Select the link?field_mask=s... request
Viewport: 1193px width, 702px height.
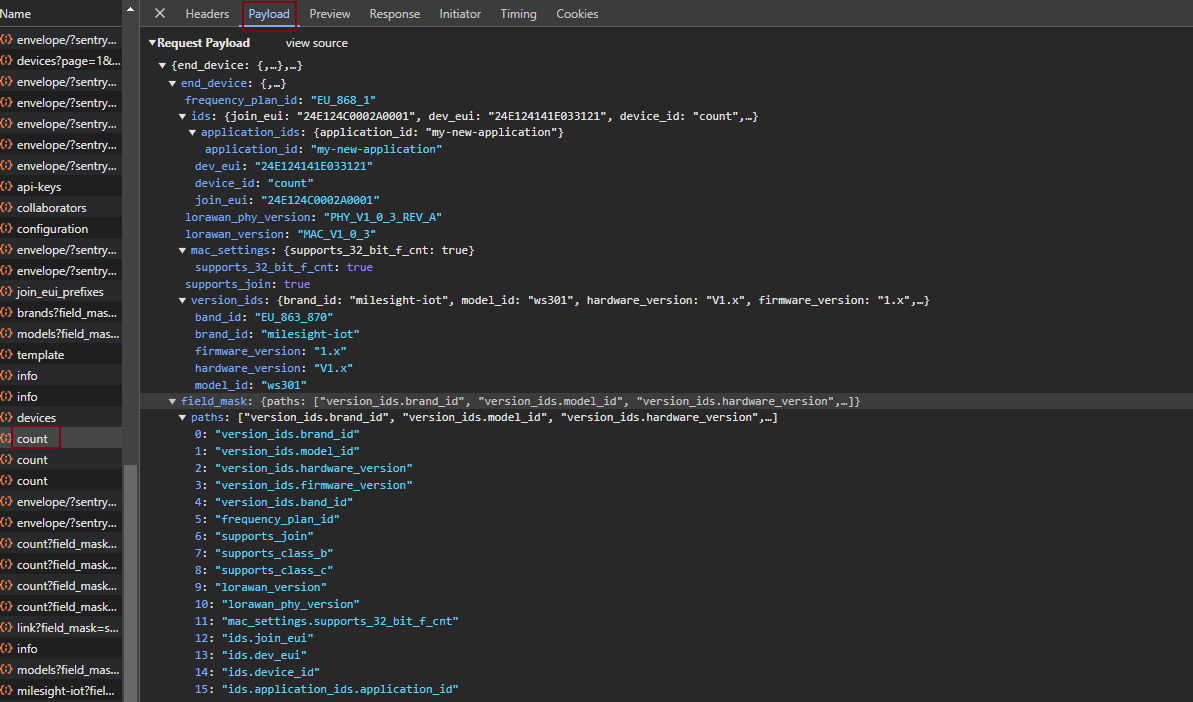coord(61,627)
